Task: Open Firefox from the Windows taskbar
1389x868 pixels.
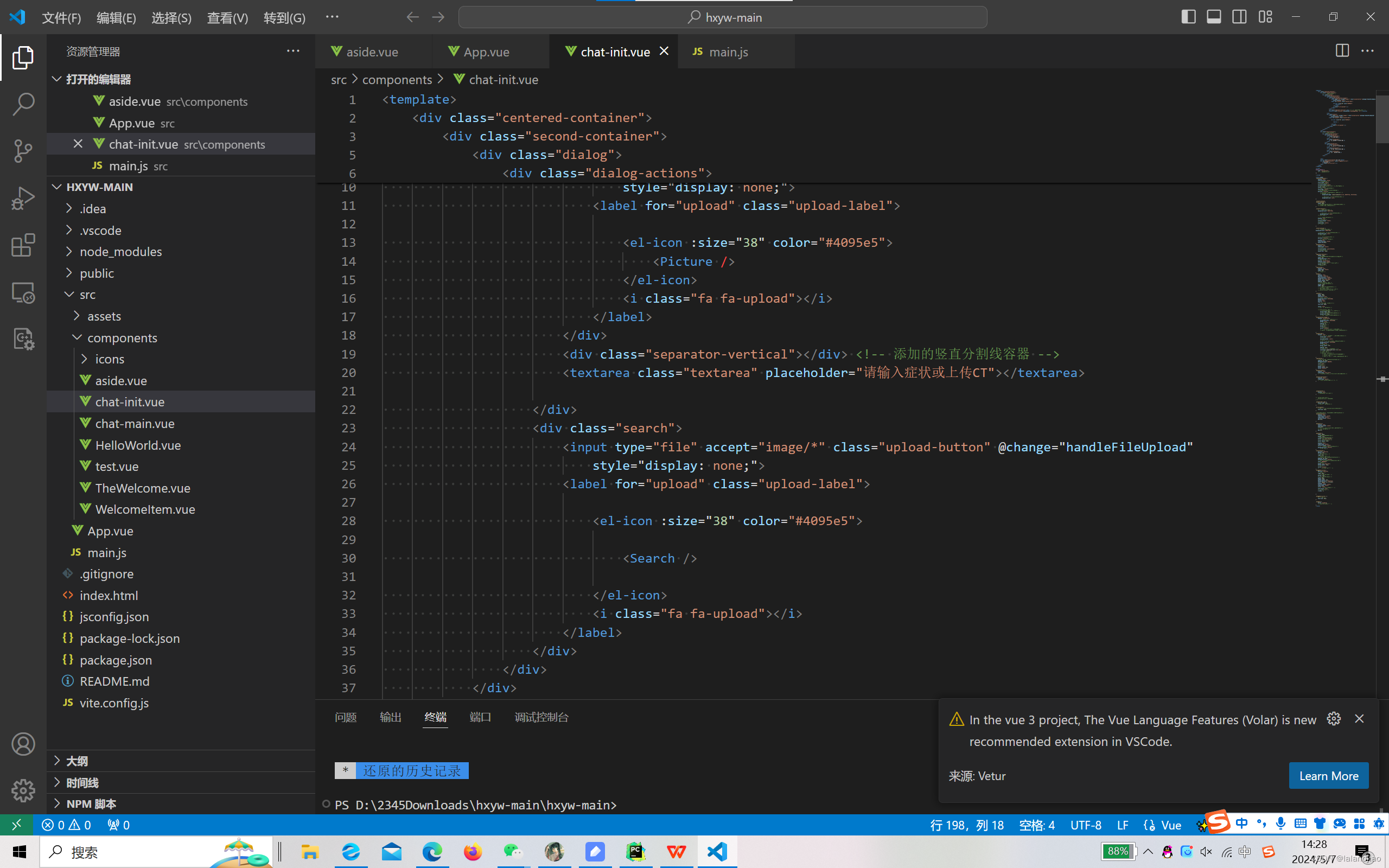Action: (x=473, y=851)
